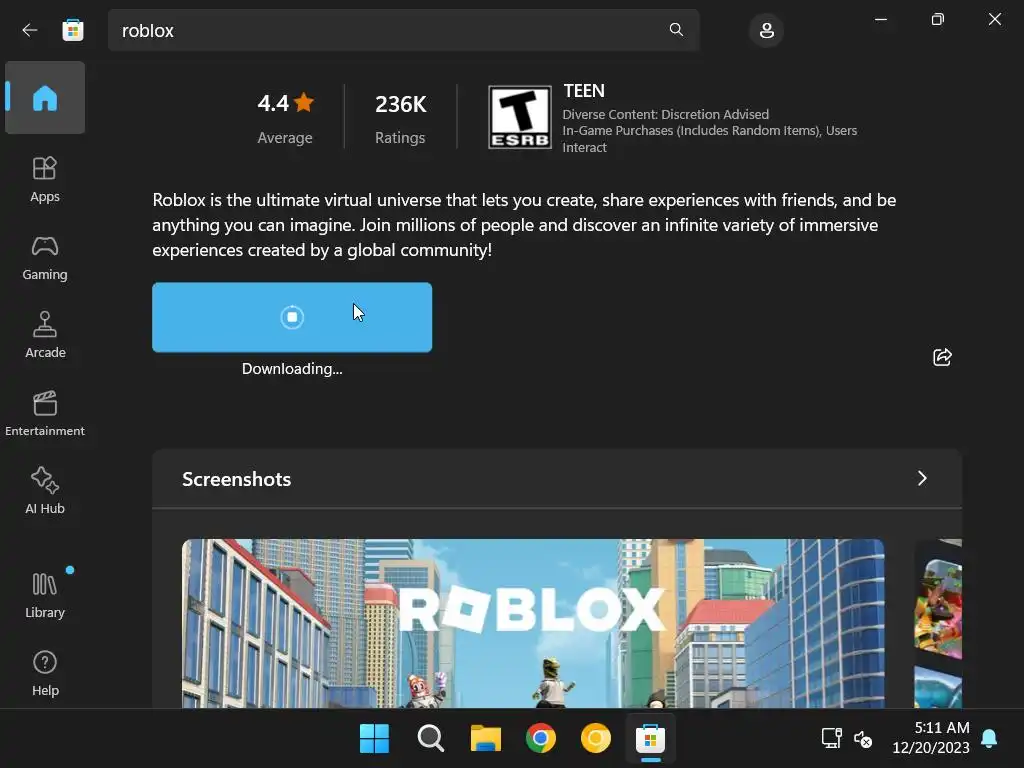Stop the Roblox download
This screenshot has width=1024, height=768.
[292, 317]
